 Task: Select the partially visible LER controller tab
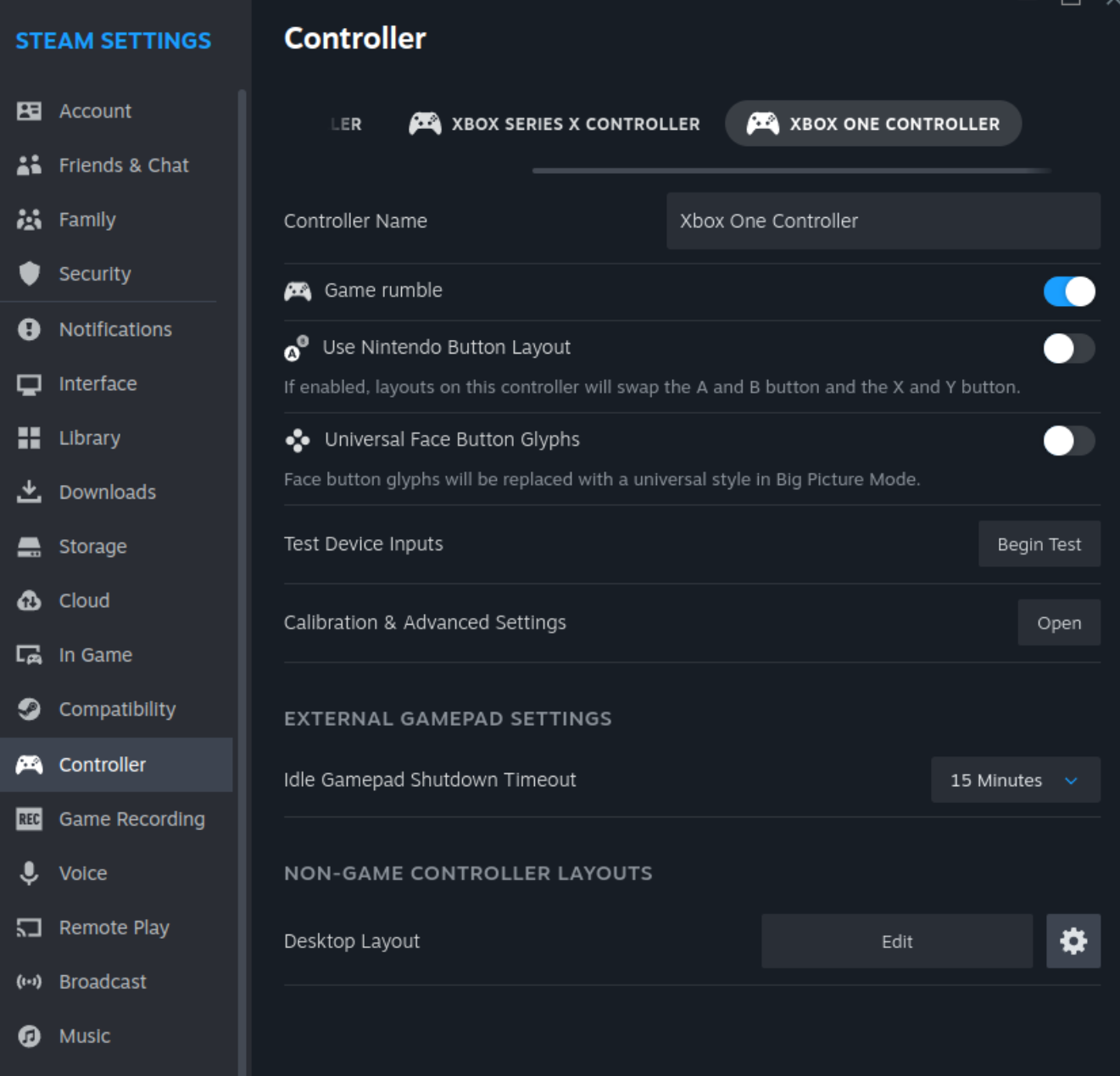click(x=347, y=124)
